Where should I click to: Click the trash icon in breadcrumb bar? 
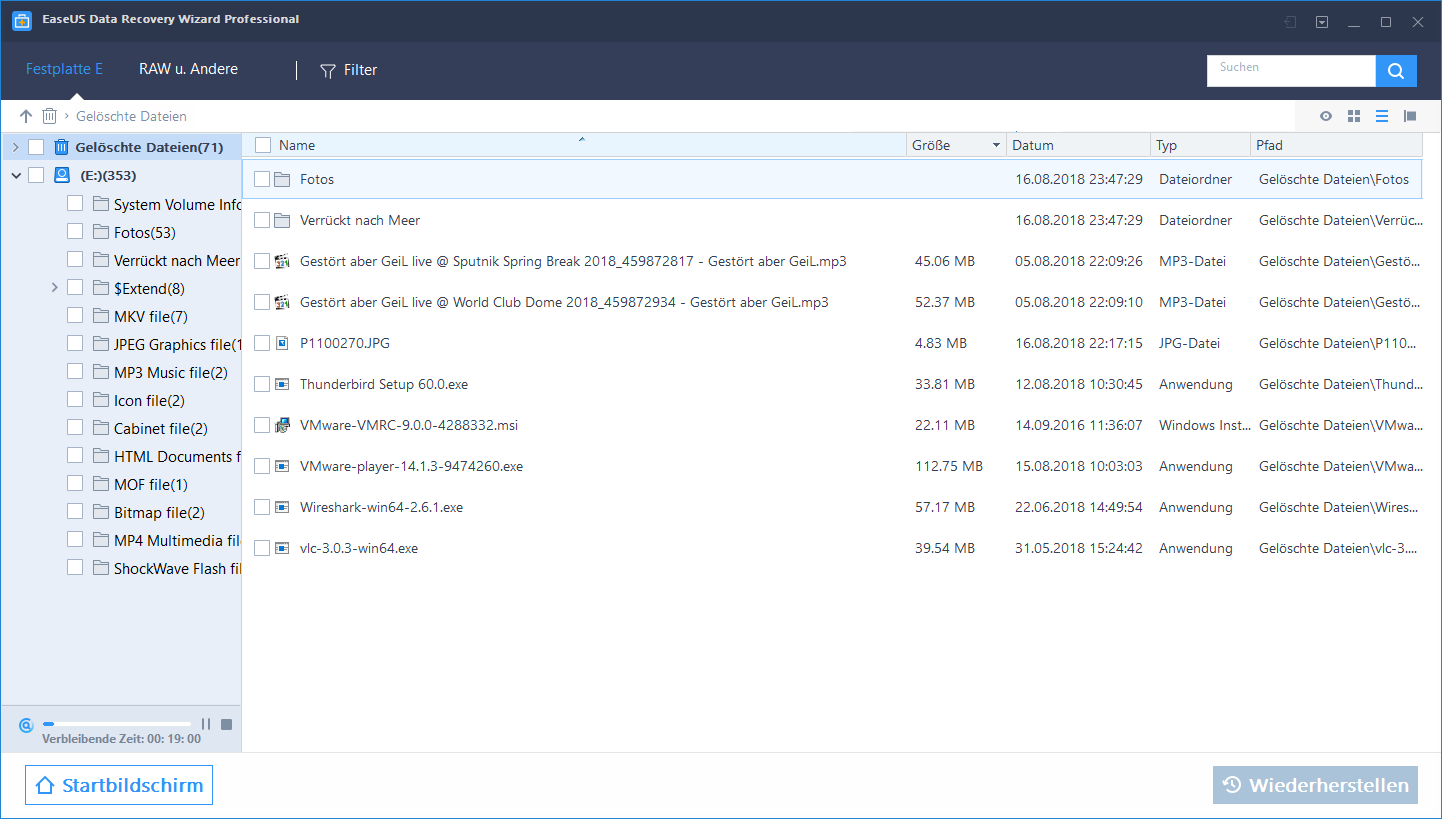click(x=49, y=116)
